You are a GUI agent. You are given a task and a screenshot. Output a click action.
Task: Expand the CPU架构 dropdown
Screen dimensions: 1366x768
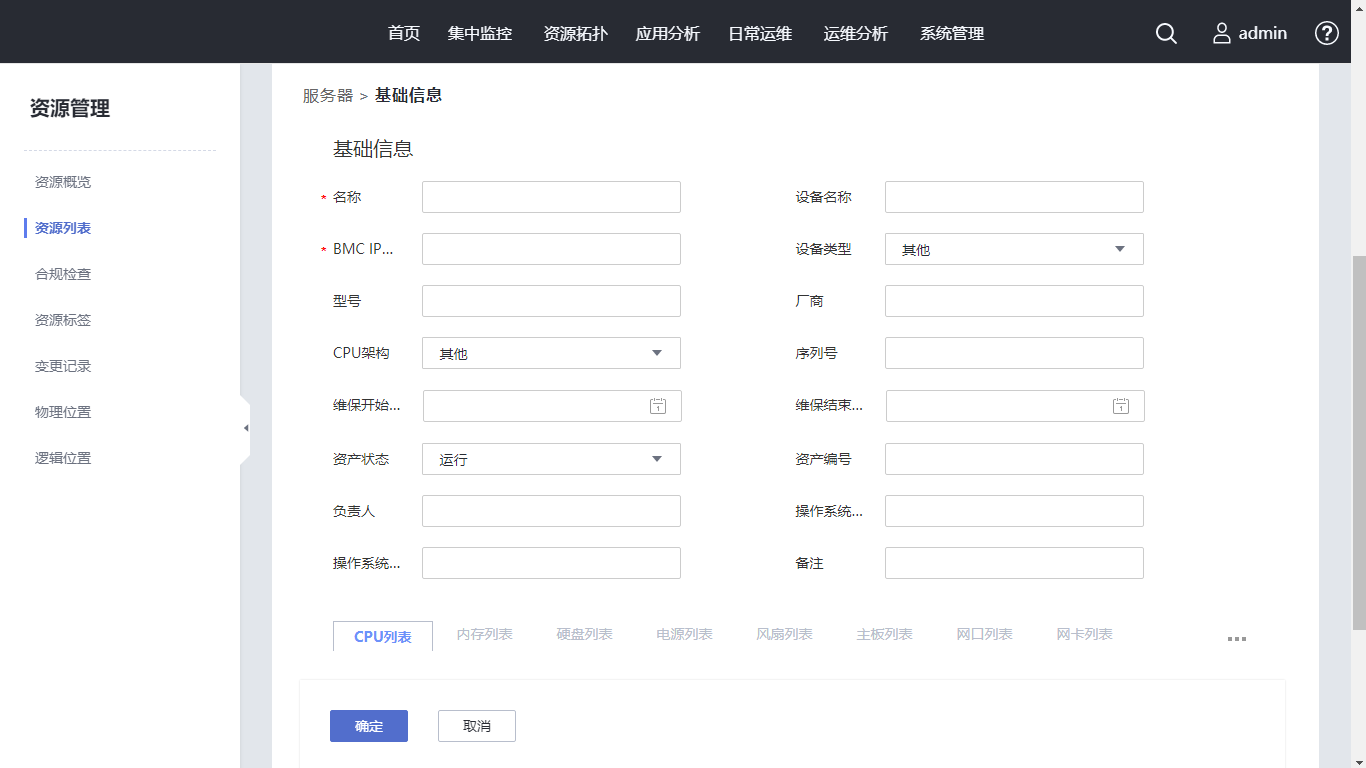tap(551, 353)
